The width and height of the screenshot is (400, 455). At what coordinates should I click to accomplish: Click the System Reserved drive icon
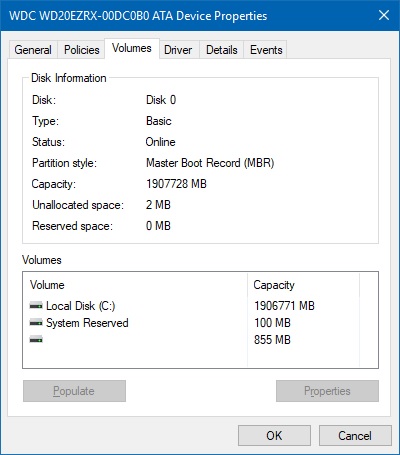(x=36, y=322)
